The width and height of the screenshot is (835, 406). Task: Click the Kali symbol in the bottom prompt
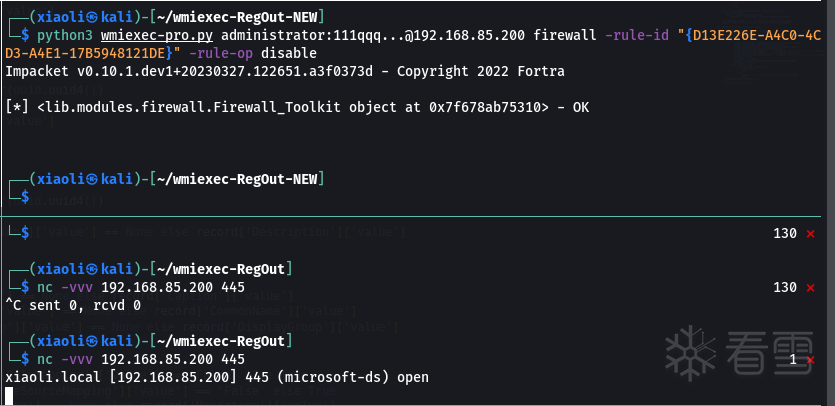93,341
